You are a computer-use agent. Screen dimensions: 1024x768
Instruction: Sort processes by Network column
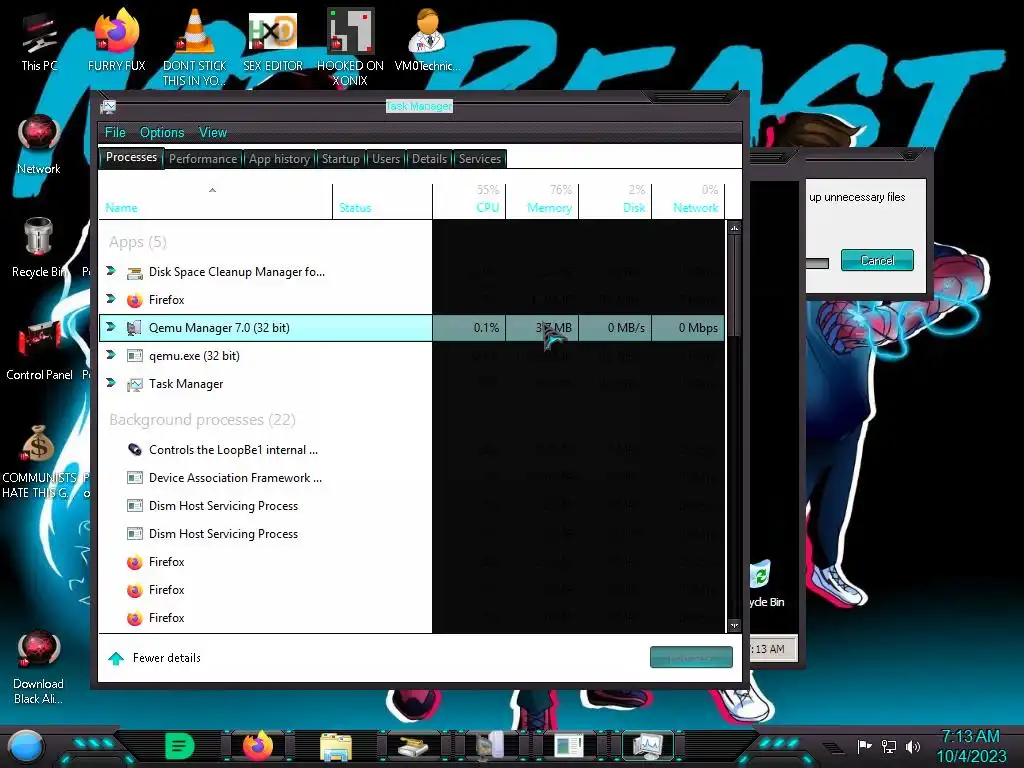coord(688,200)
